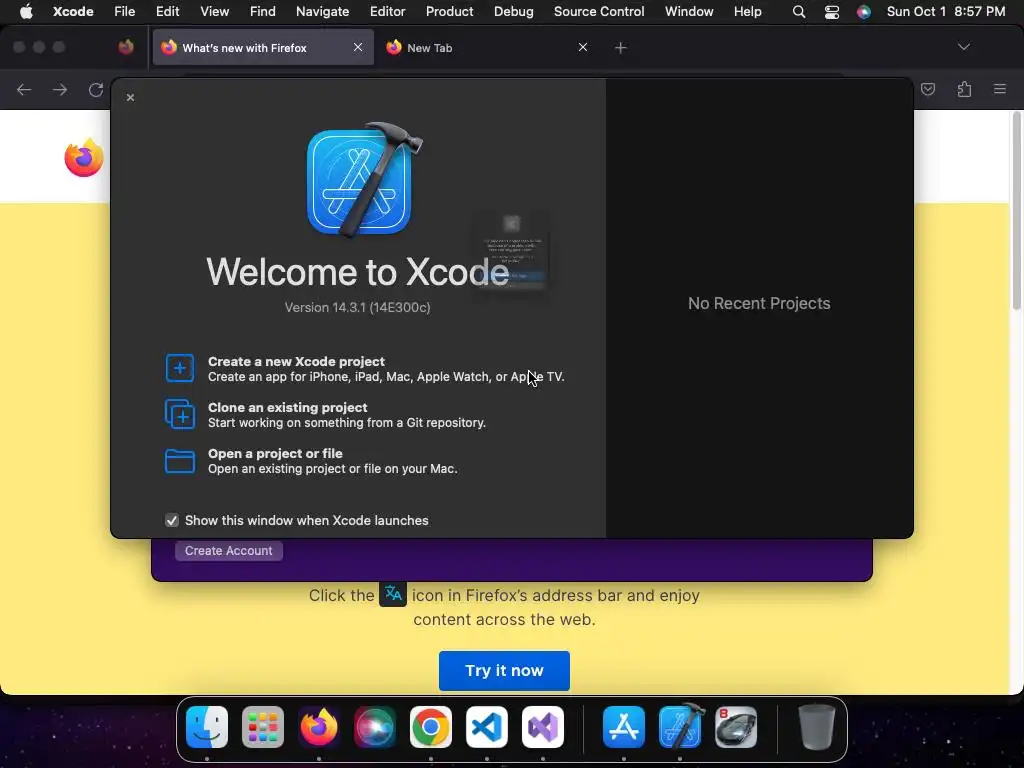
Task: Open the racing car game in the Dock
Action: [x=736, y=727]
